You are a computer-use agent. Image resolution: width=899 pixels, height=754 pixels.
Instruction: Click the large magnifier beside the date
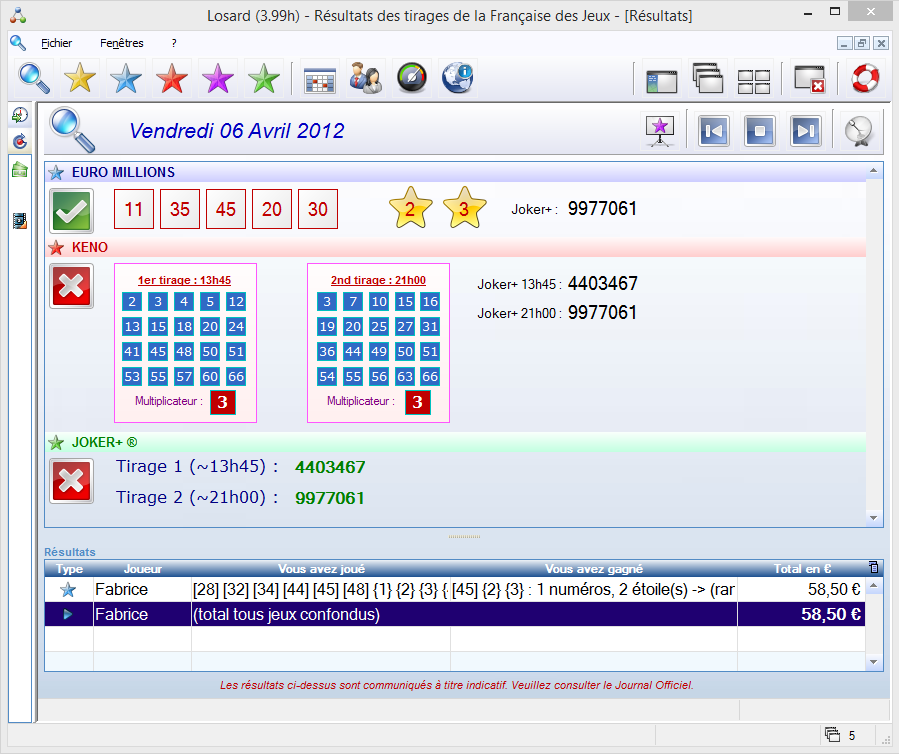(72, 130)
